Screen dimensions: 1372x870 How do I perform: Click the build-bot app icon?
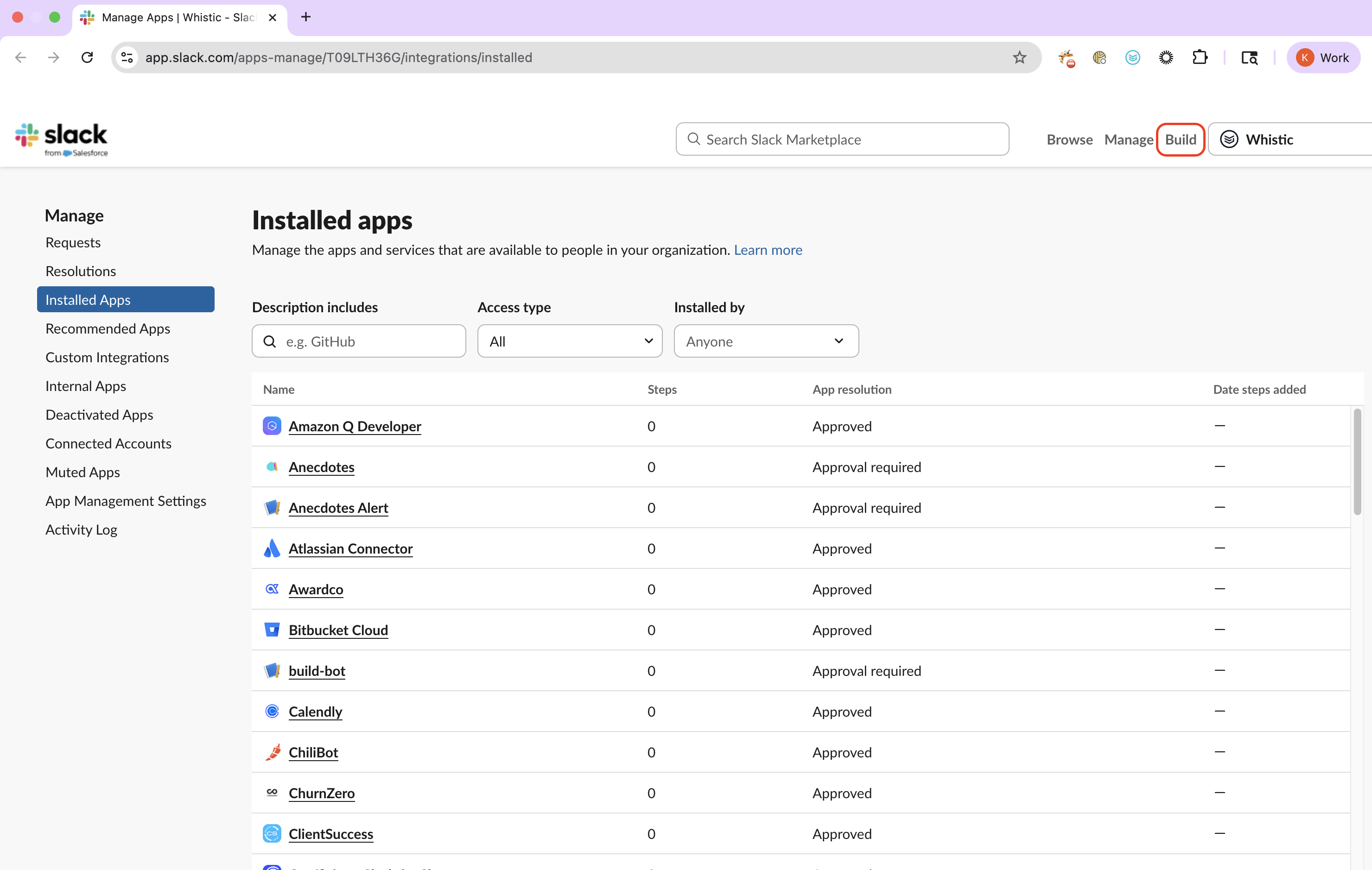pos(272,670)
